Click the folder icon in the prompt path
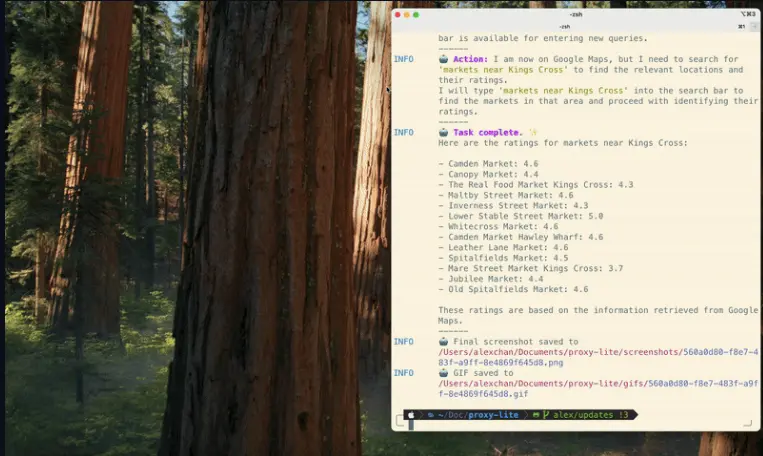The width and height of the screenshot is (763, 456). pyautogui.click(x=431, y=415)
